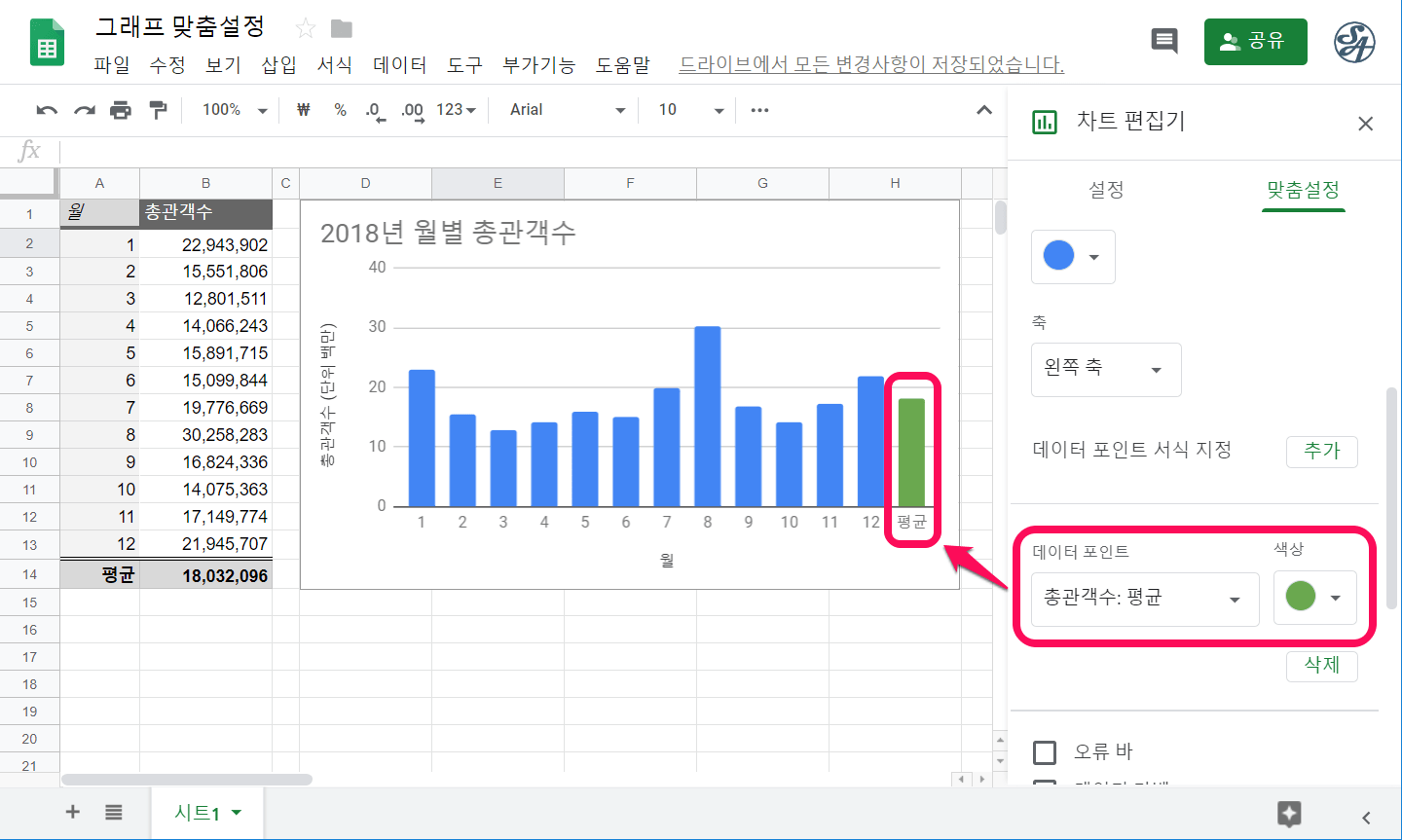Open the Arial font dropdown
The width and height of the screenshot is (1402, 840).
[x=567, y=110]
